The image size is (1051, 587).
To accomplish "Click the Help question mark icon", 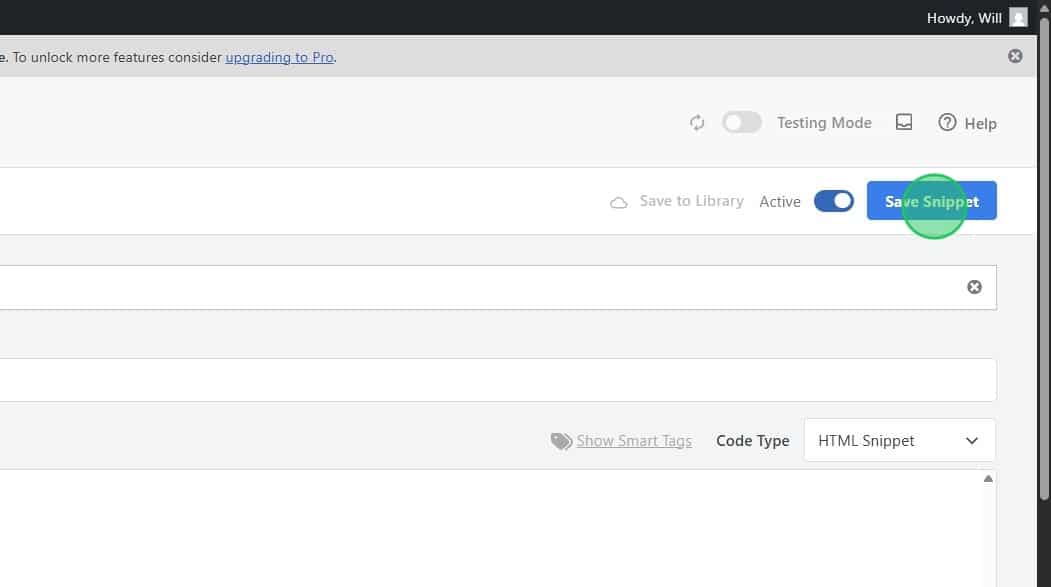I will (x=947, y=122).
